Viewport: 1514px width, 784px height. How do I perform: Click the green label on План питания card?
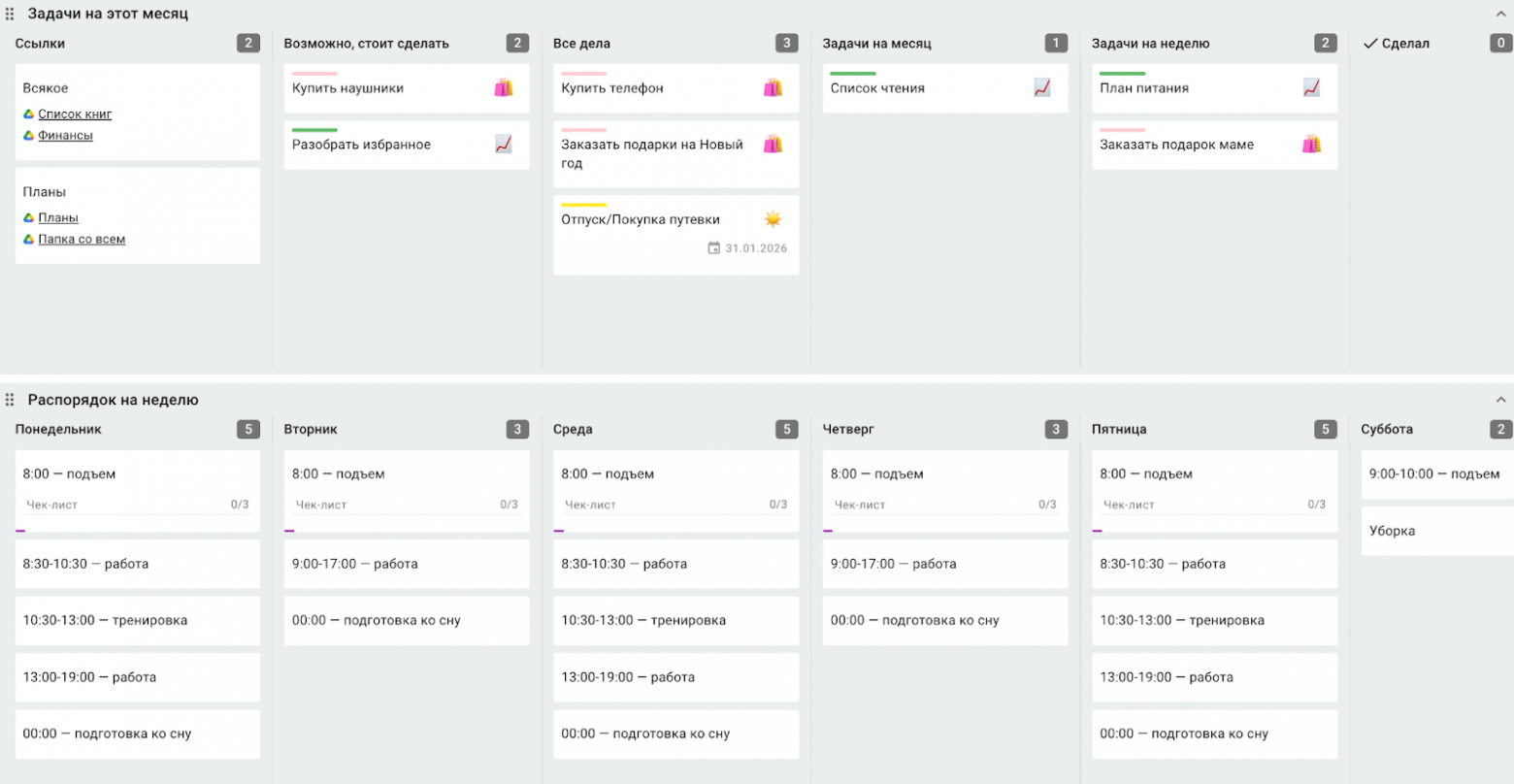pyautogui.click(x=1122, y=74)
